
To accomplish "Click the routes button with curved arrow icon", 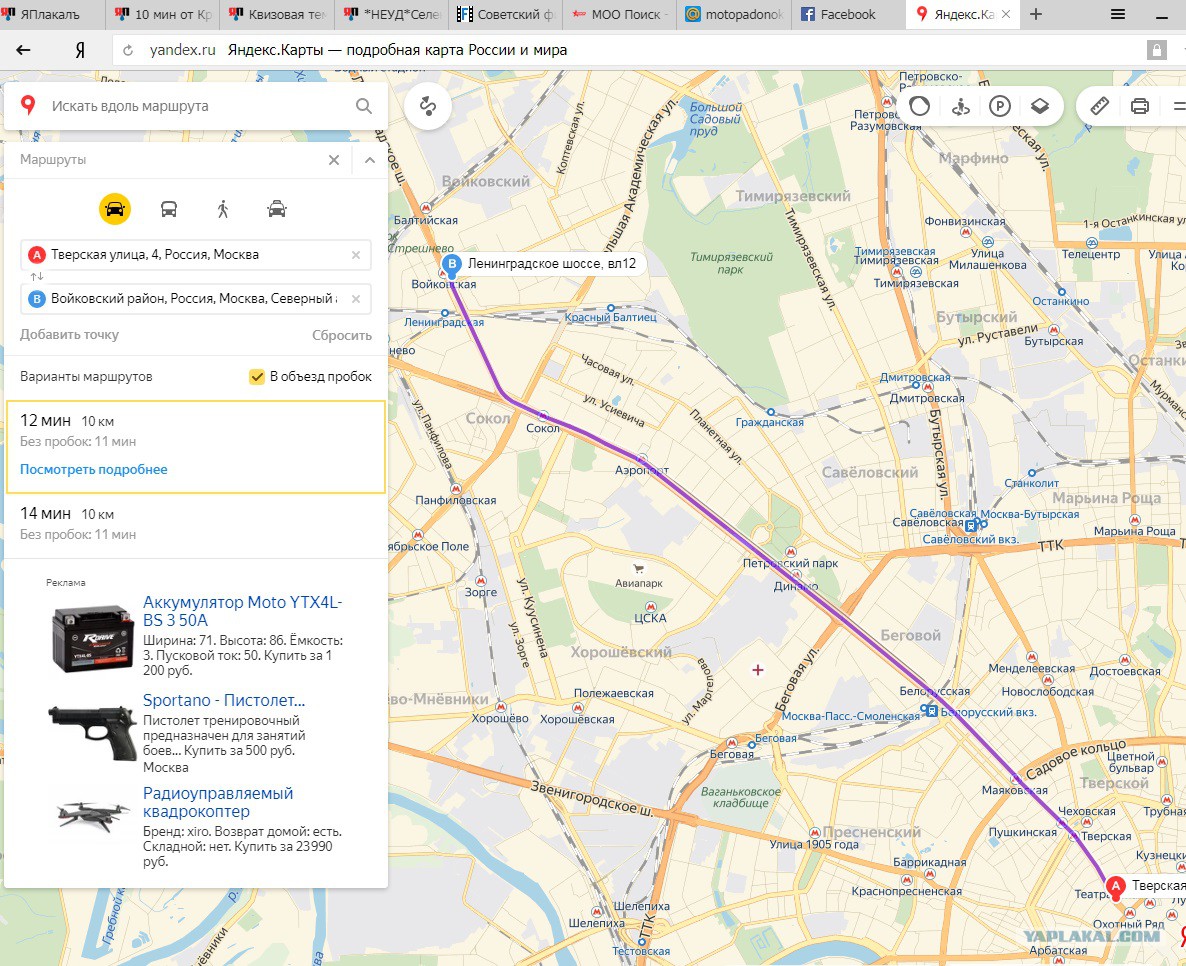I will [428, 106].
